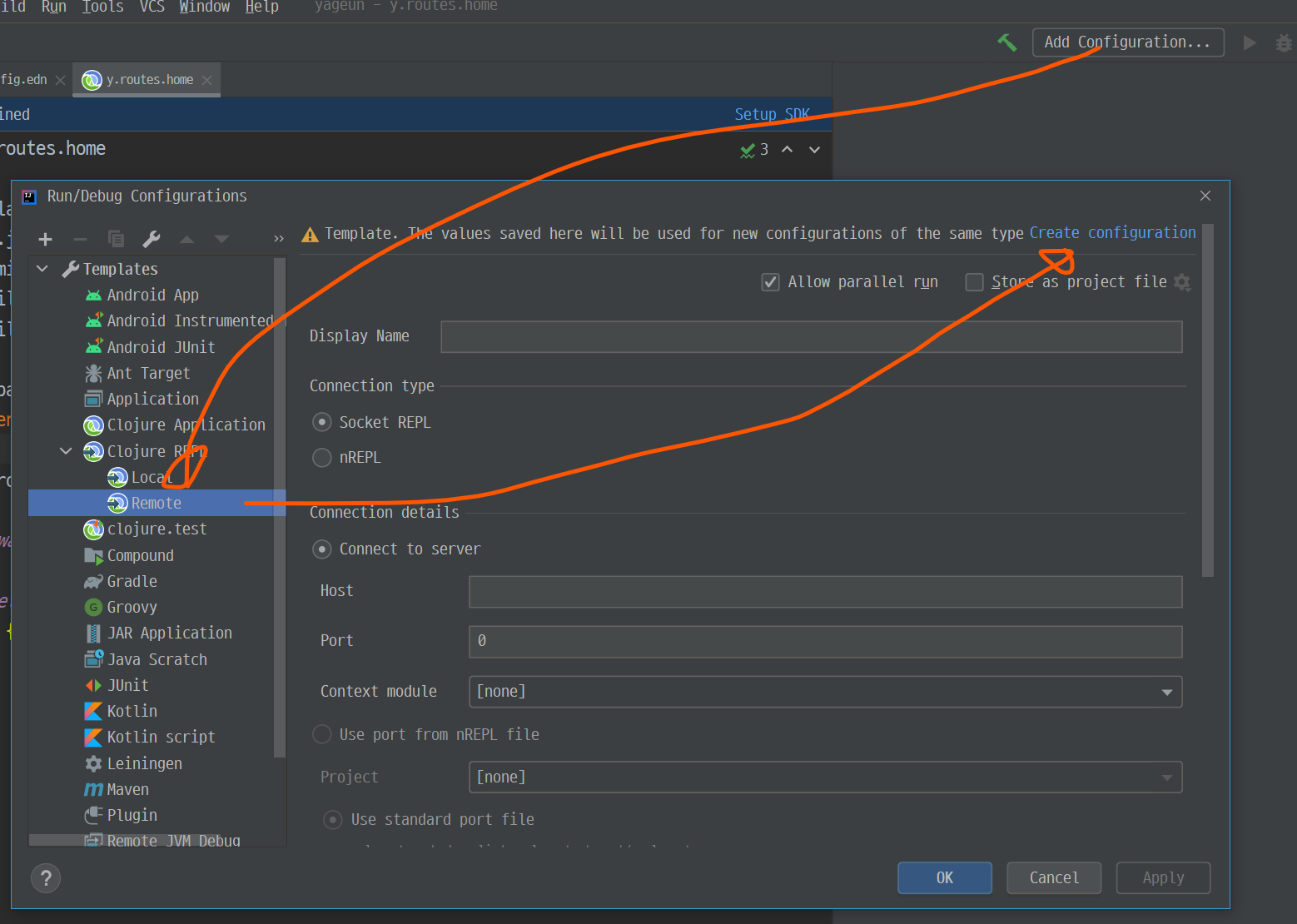The height and width of the screenshot is (924, 1297).
Task: Open the Tools menu
Action: [x=102, y=7]
